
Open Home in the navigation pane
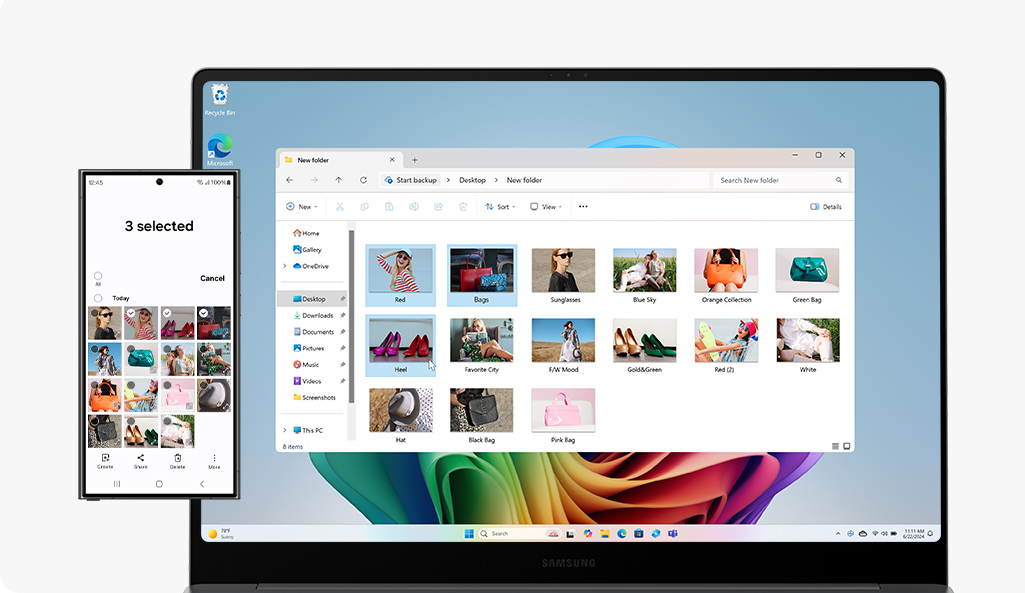tap(306, 233)
